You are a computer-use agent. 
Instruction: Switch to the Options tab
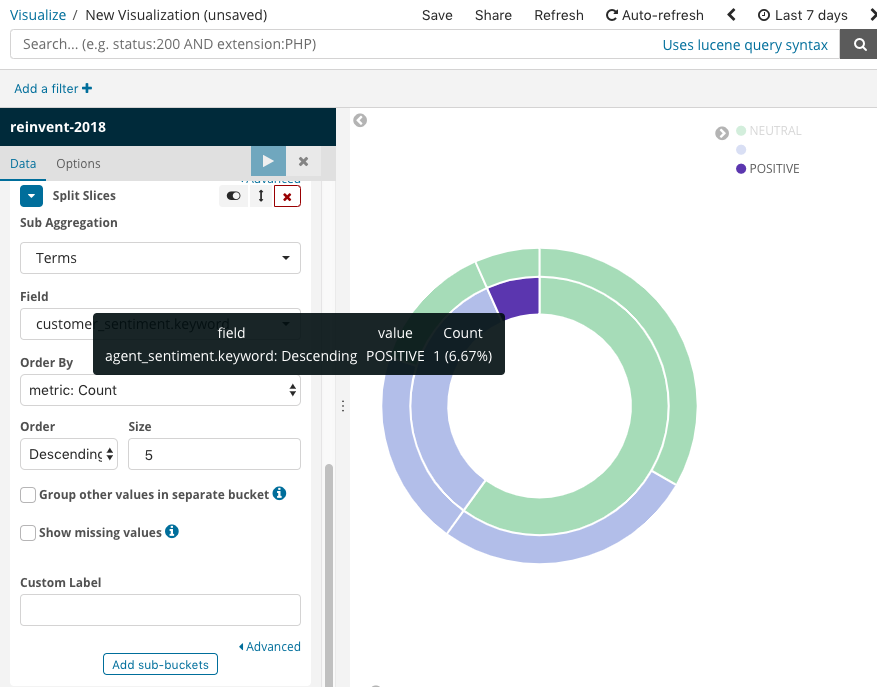tap(78, 163)
